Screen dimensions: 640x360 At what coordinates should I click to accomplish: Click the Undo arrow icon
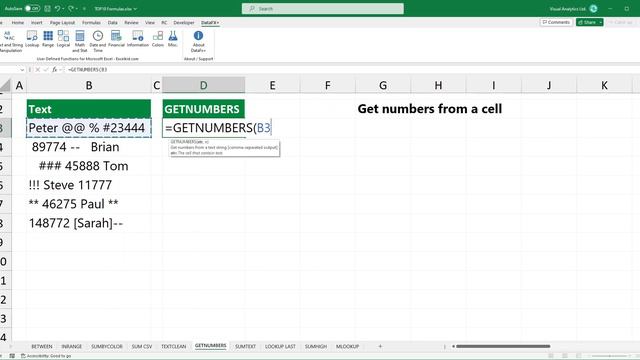click(58, 8)
